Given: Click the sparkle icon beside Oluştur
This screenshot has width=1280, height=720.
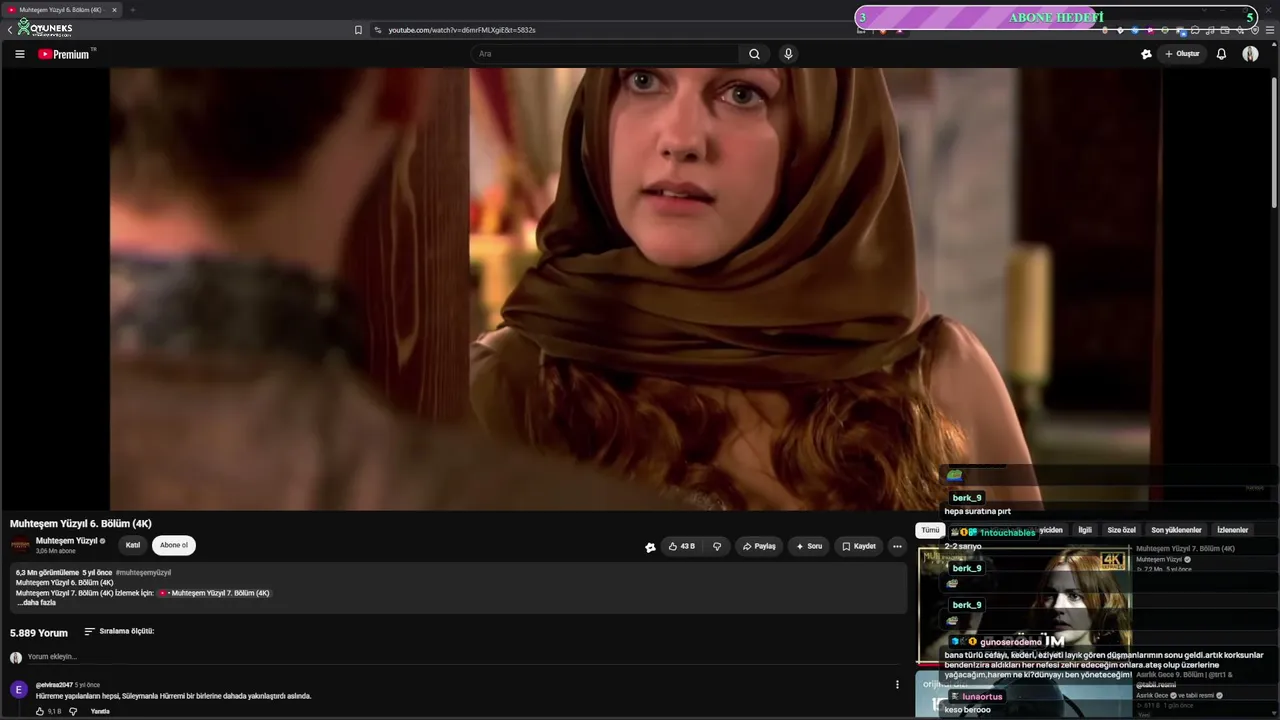Looking at the screenshot, I should click(x=1146, y=54).
